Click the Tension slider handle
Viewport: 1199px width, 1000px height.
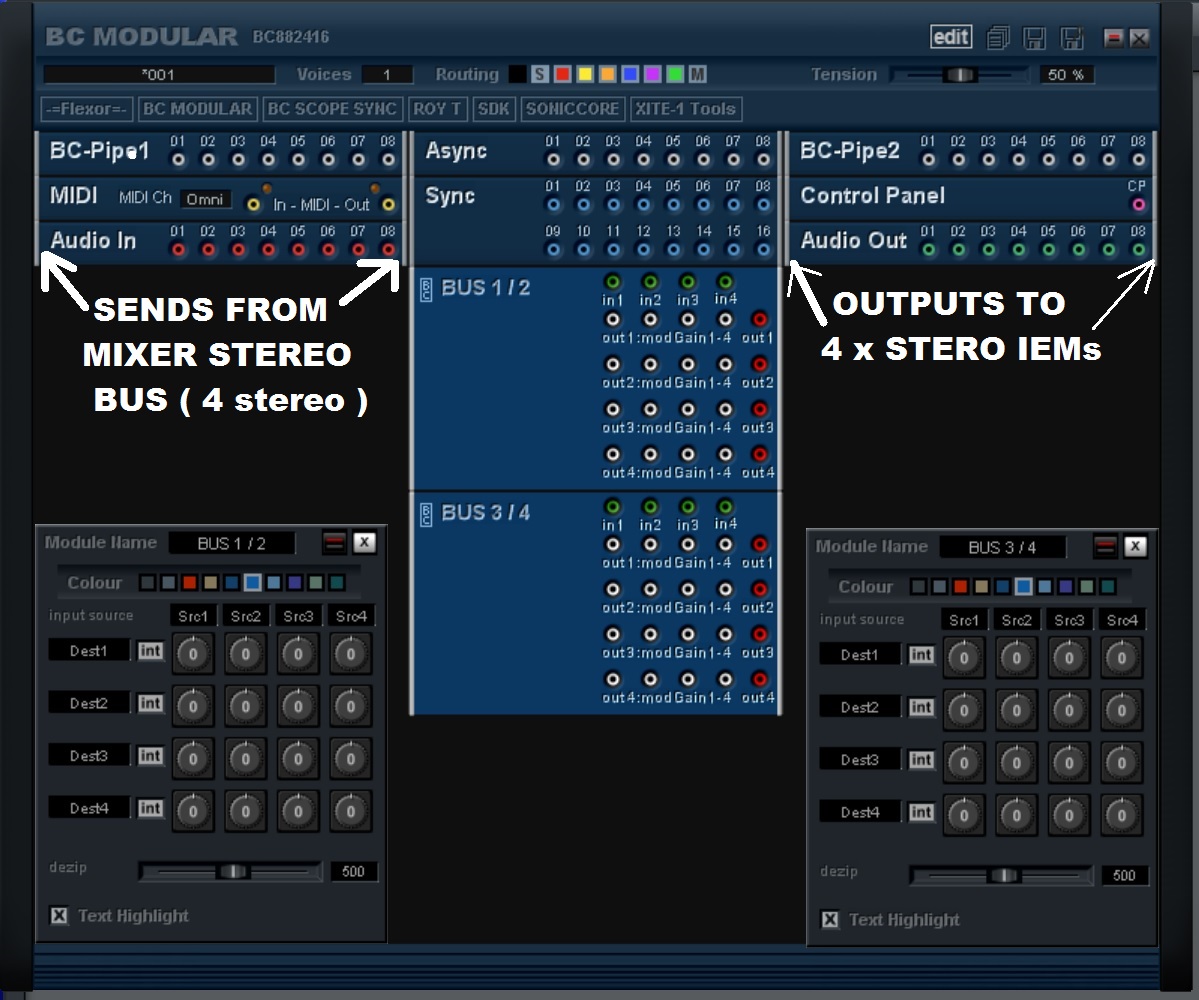tap(960, 75)
